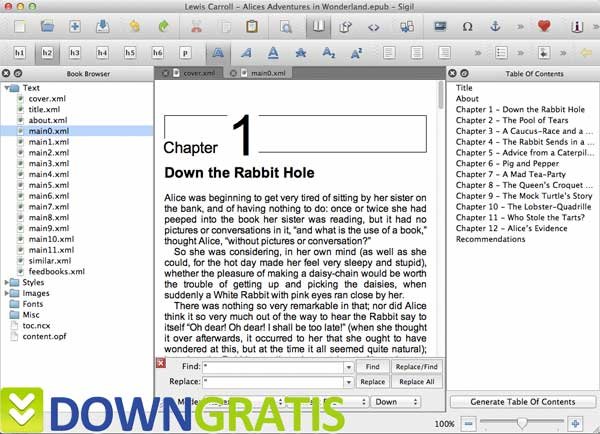Click the New file toolbar icon
Screen dimensions: 600x434
point(20,26)
